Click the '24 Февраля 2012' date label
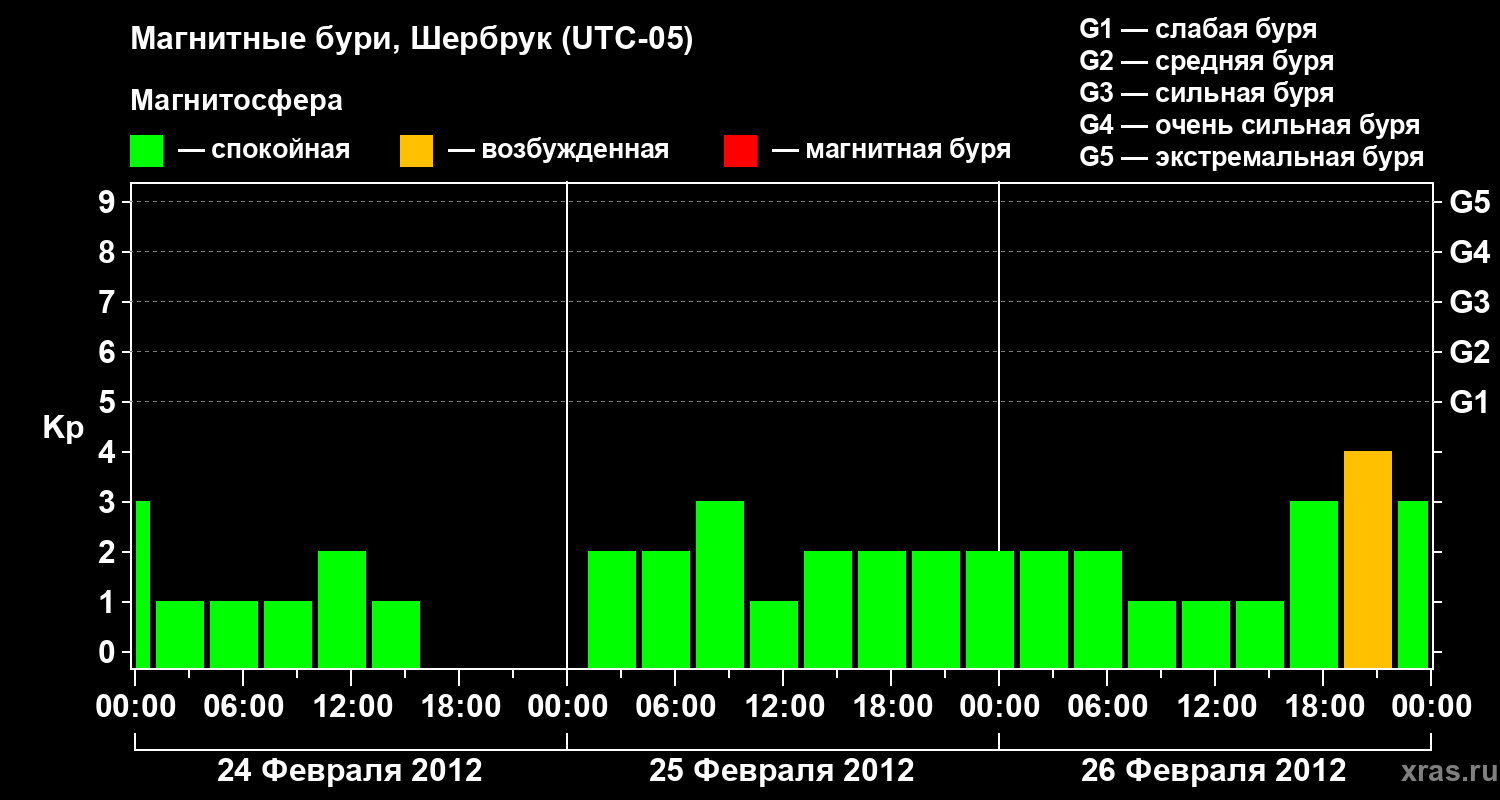 coord(350,771)
